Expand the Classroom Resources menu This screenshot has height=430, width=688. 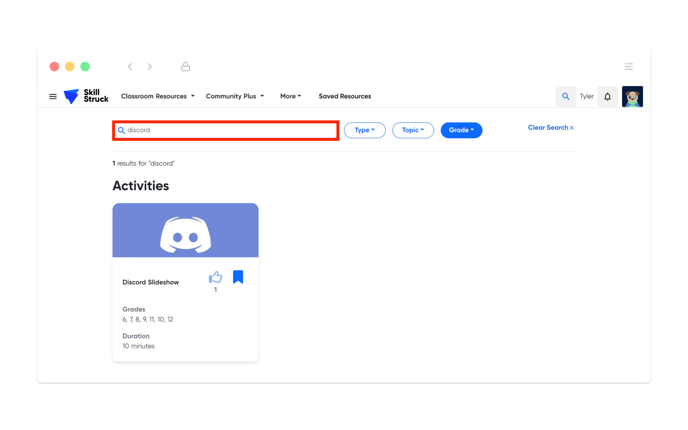click(x=158, y=96)
